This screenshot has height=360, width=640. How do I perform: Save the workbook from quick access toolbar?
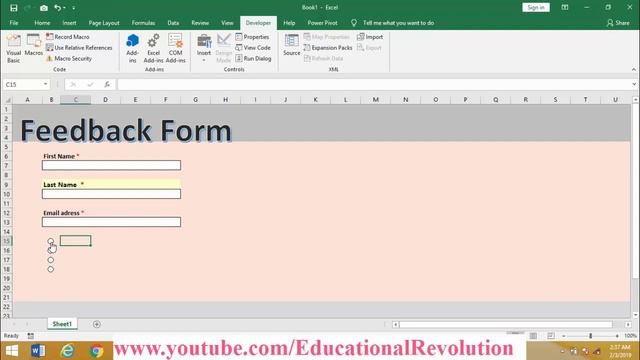click(13, 8)
